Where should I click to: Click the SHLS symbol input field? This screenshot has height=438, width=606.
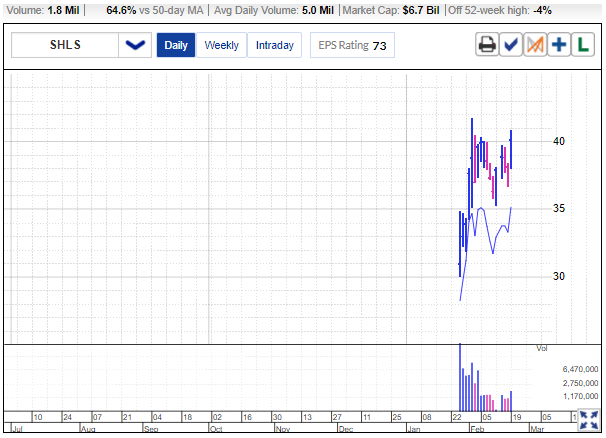(x=66, y=46)
